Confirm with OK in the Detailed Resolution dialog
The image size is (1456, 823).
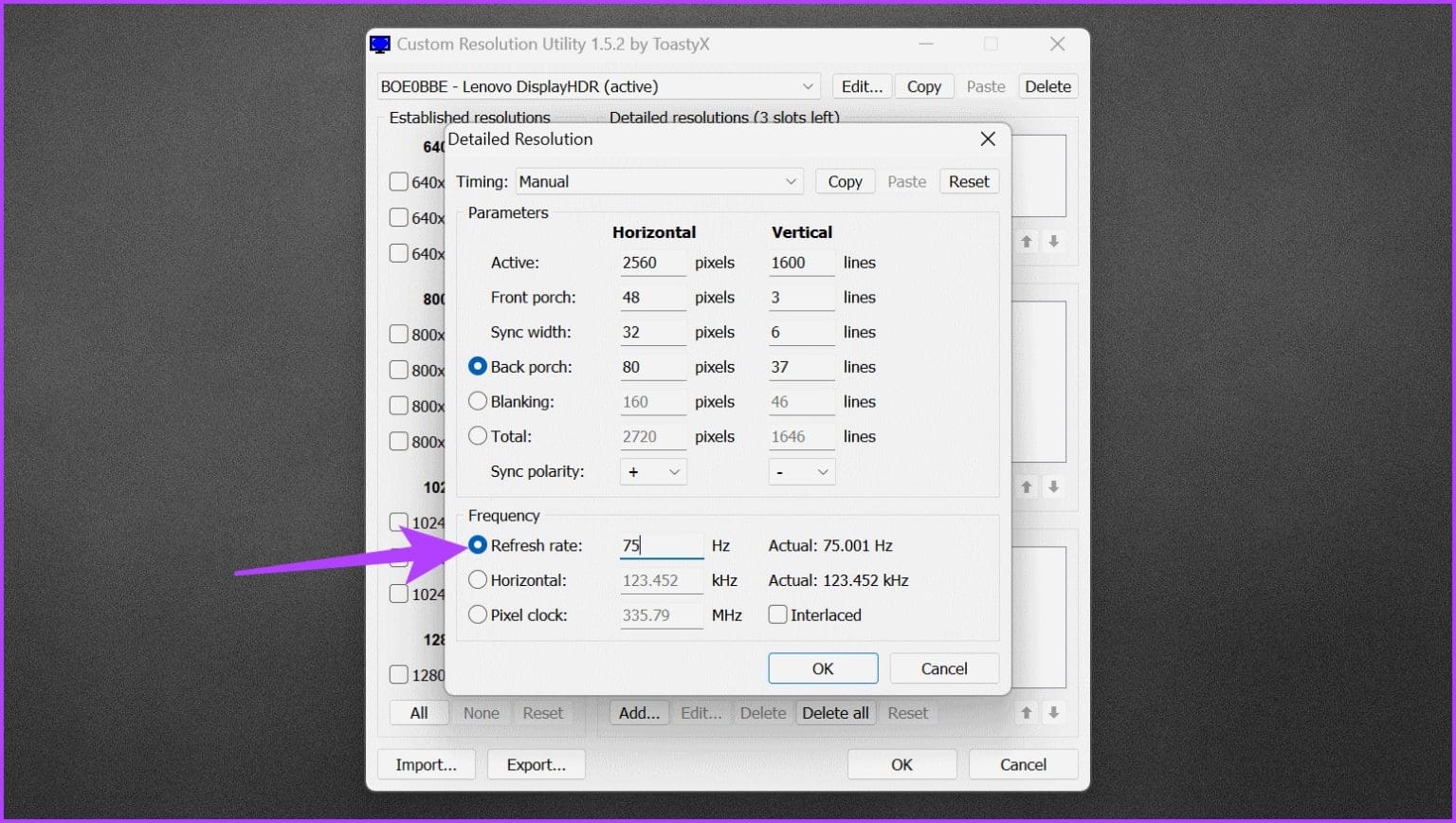823,668
